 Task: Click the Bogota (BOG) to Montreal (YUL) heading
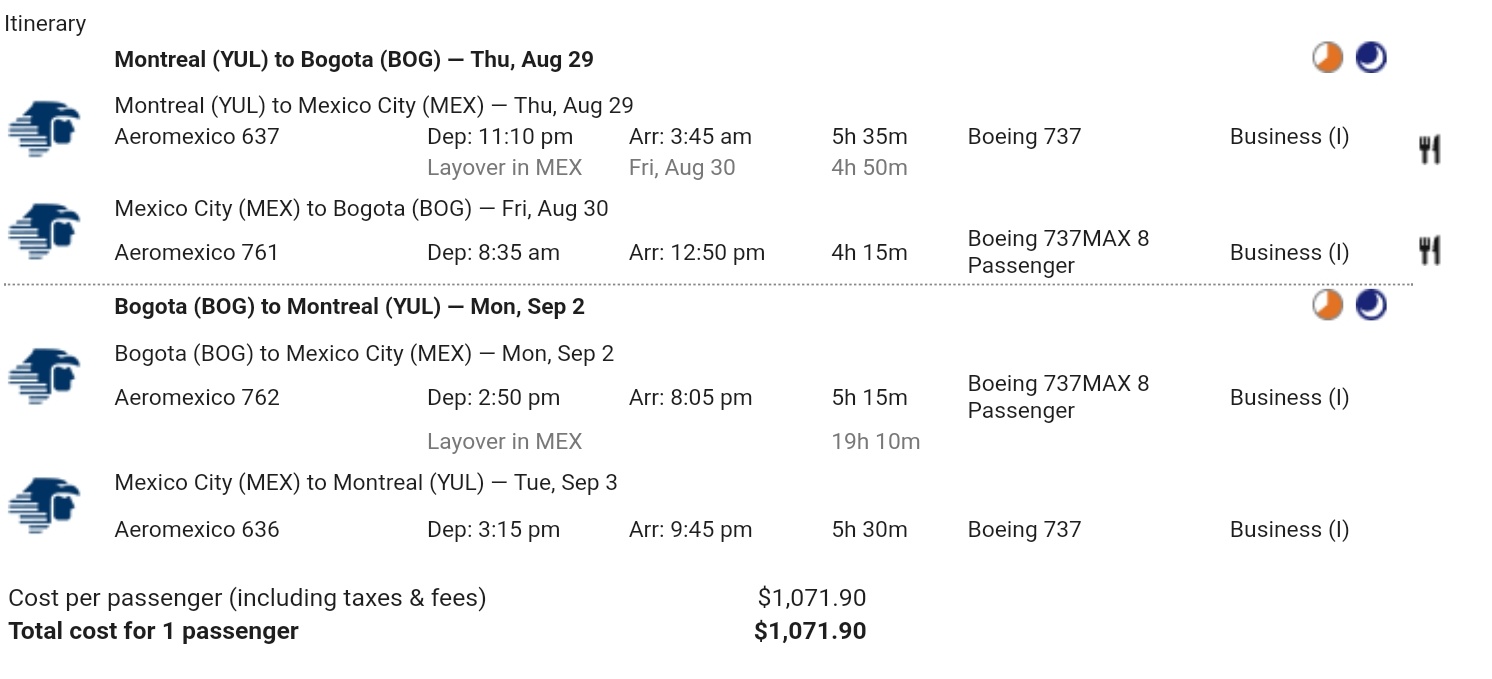349,306
